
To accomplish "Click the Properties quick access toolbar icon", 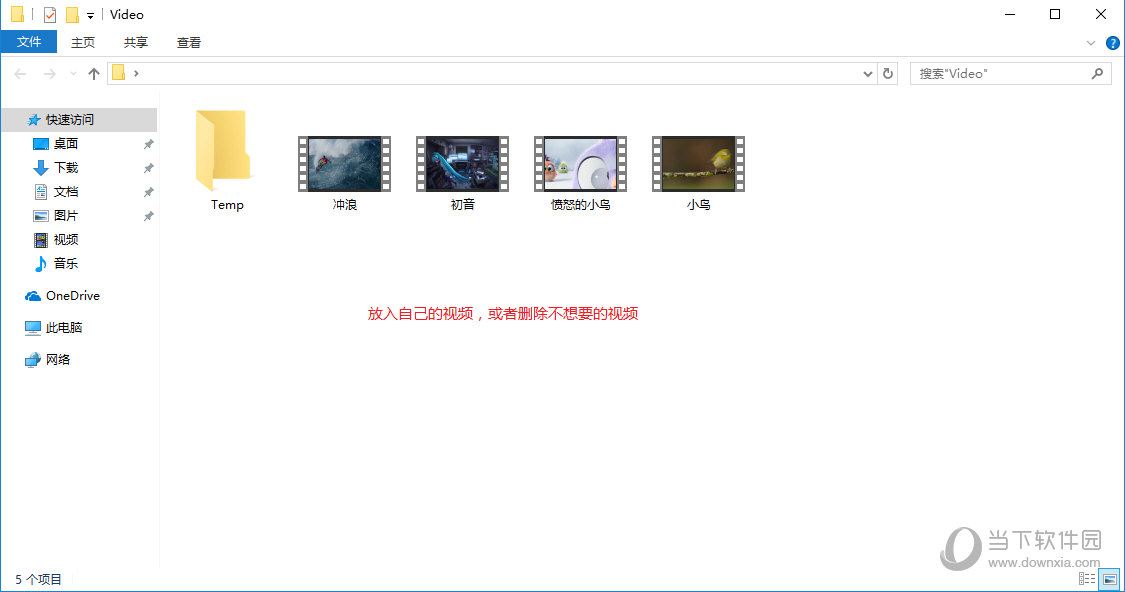I will (50, 14).
